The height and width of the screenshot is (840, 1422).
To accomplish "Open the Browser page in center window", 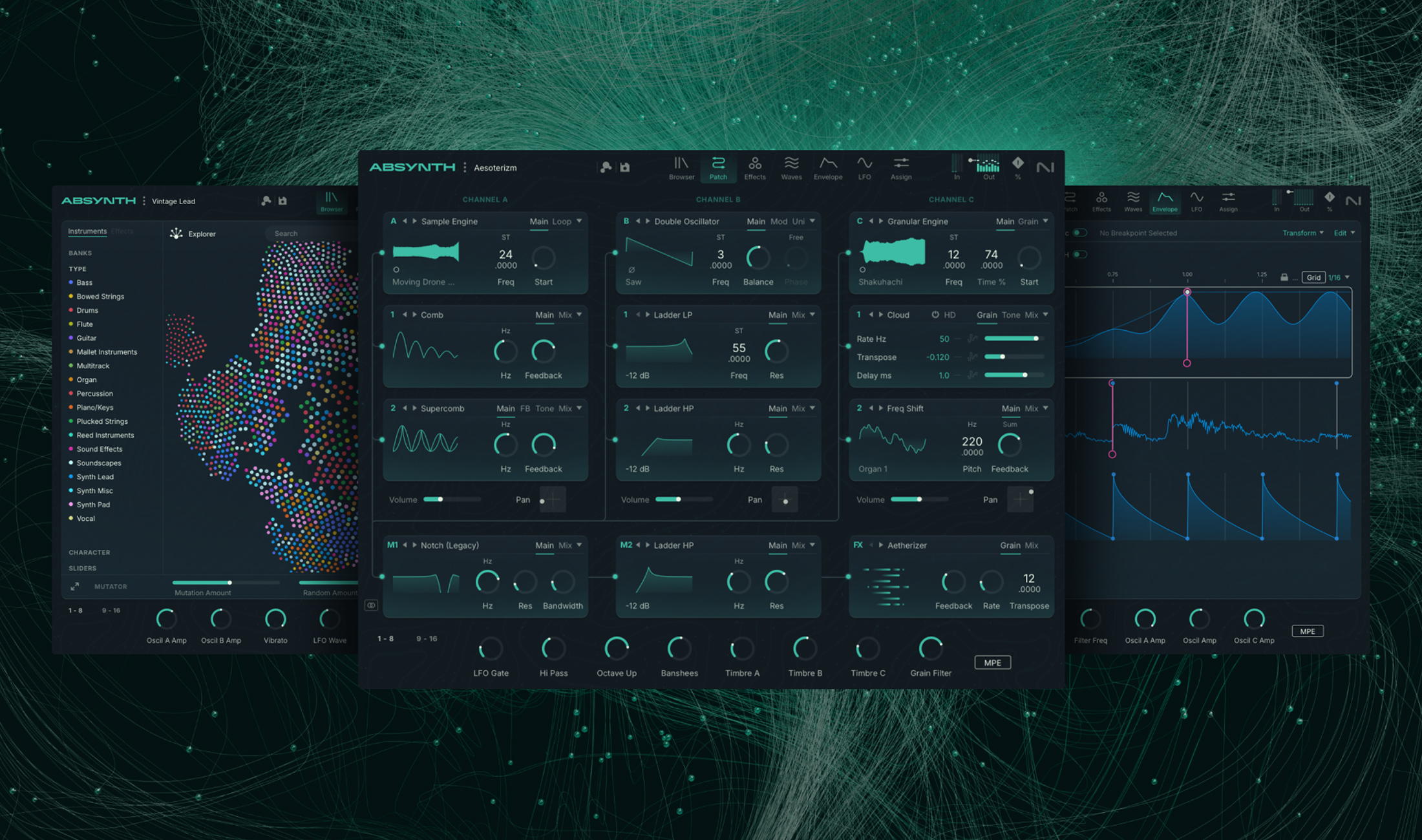I will click(681, 167).
